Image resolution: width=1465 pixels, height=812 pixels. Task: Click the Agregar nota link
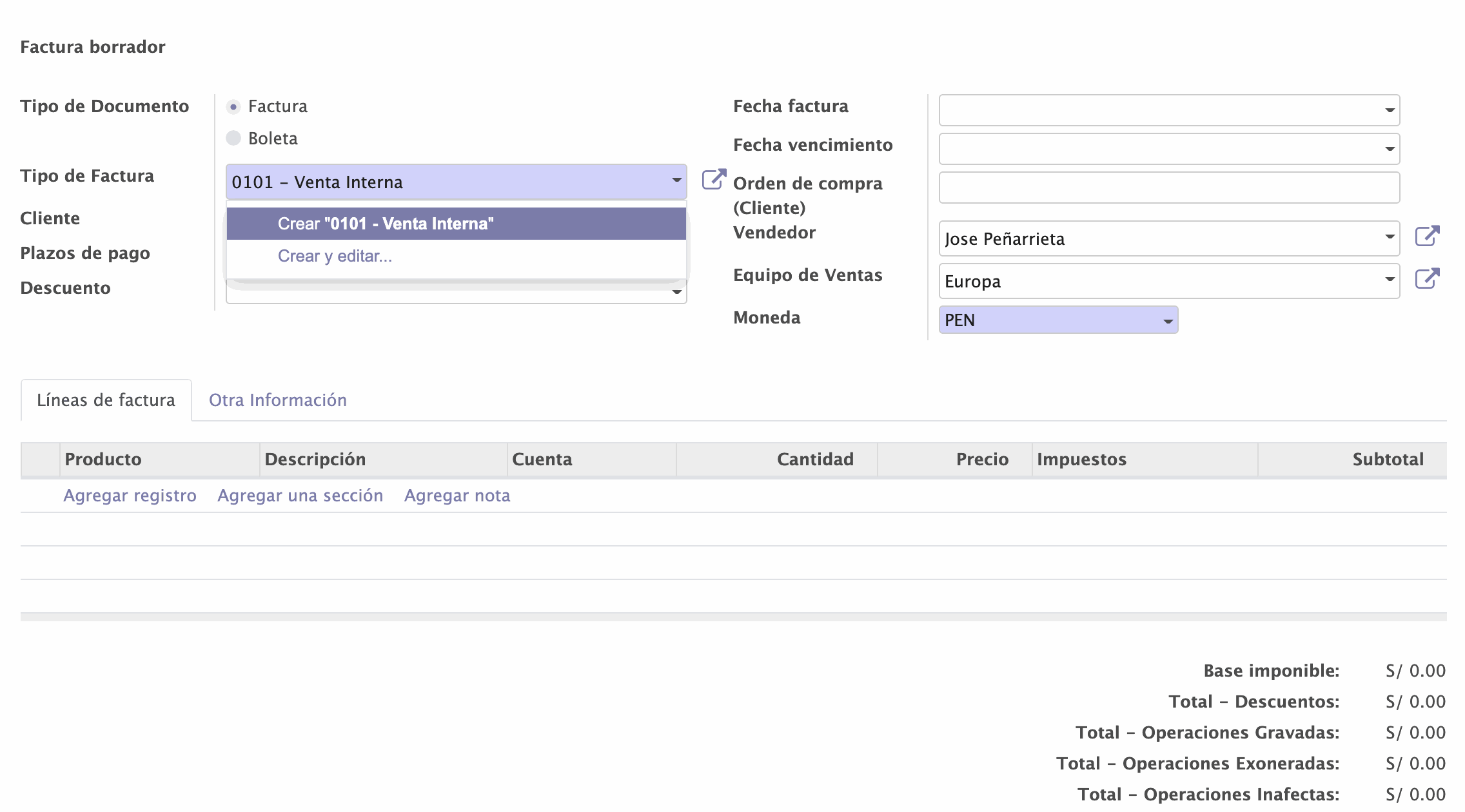point(457,496)
